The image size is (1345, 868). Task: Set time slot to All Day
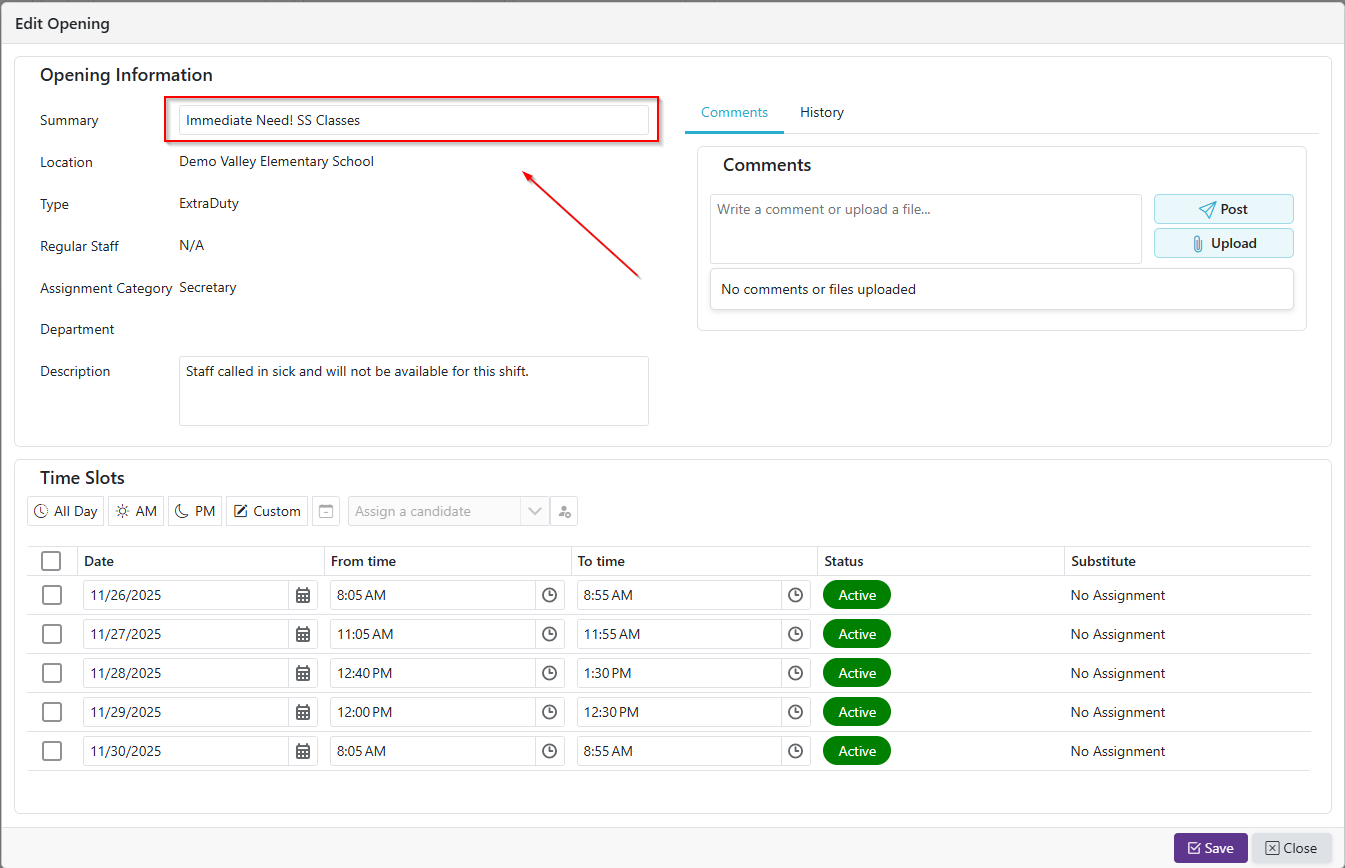point(66,511)
